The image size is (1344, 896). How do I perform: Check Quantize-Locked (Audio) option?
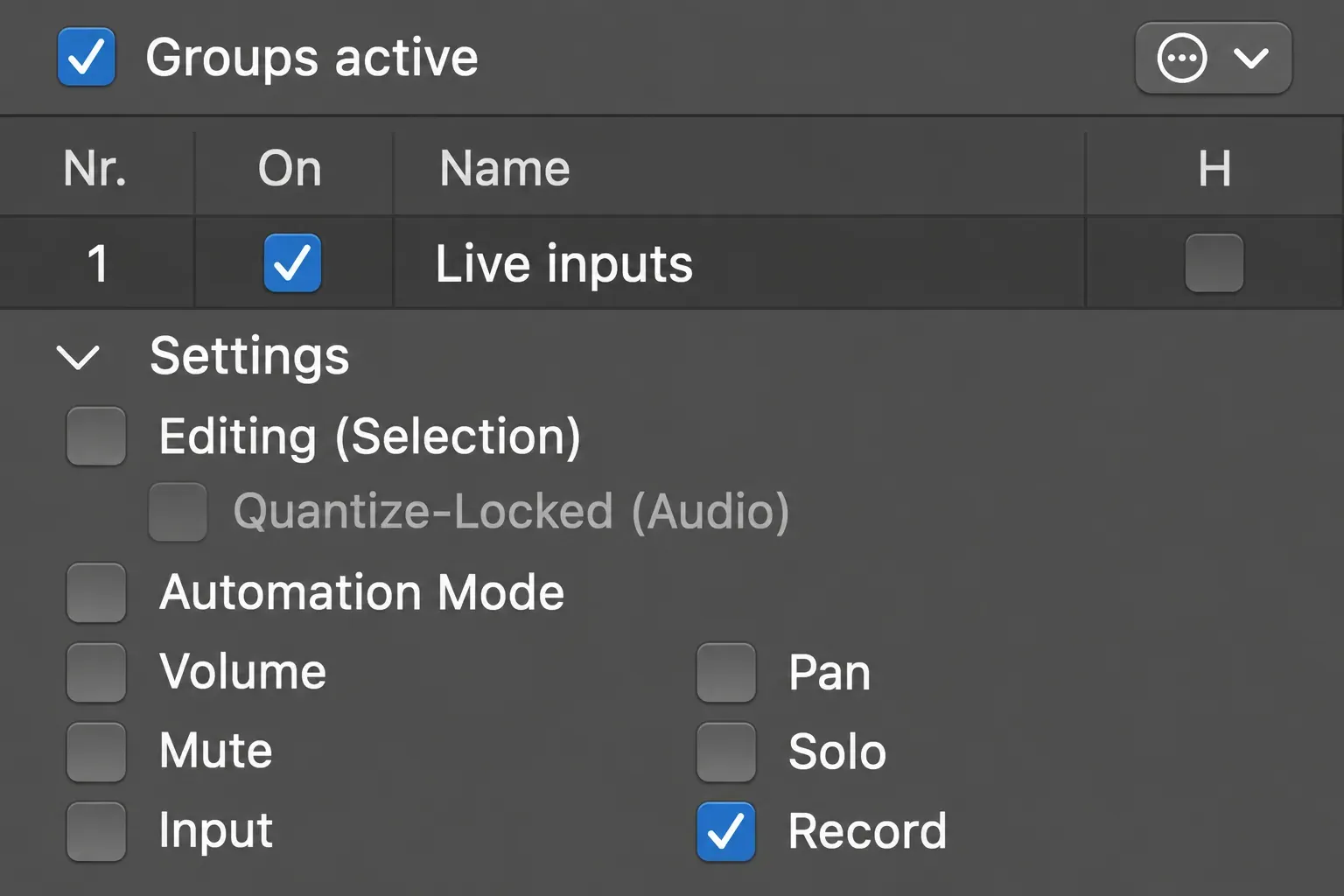(x=178, y=512)
